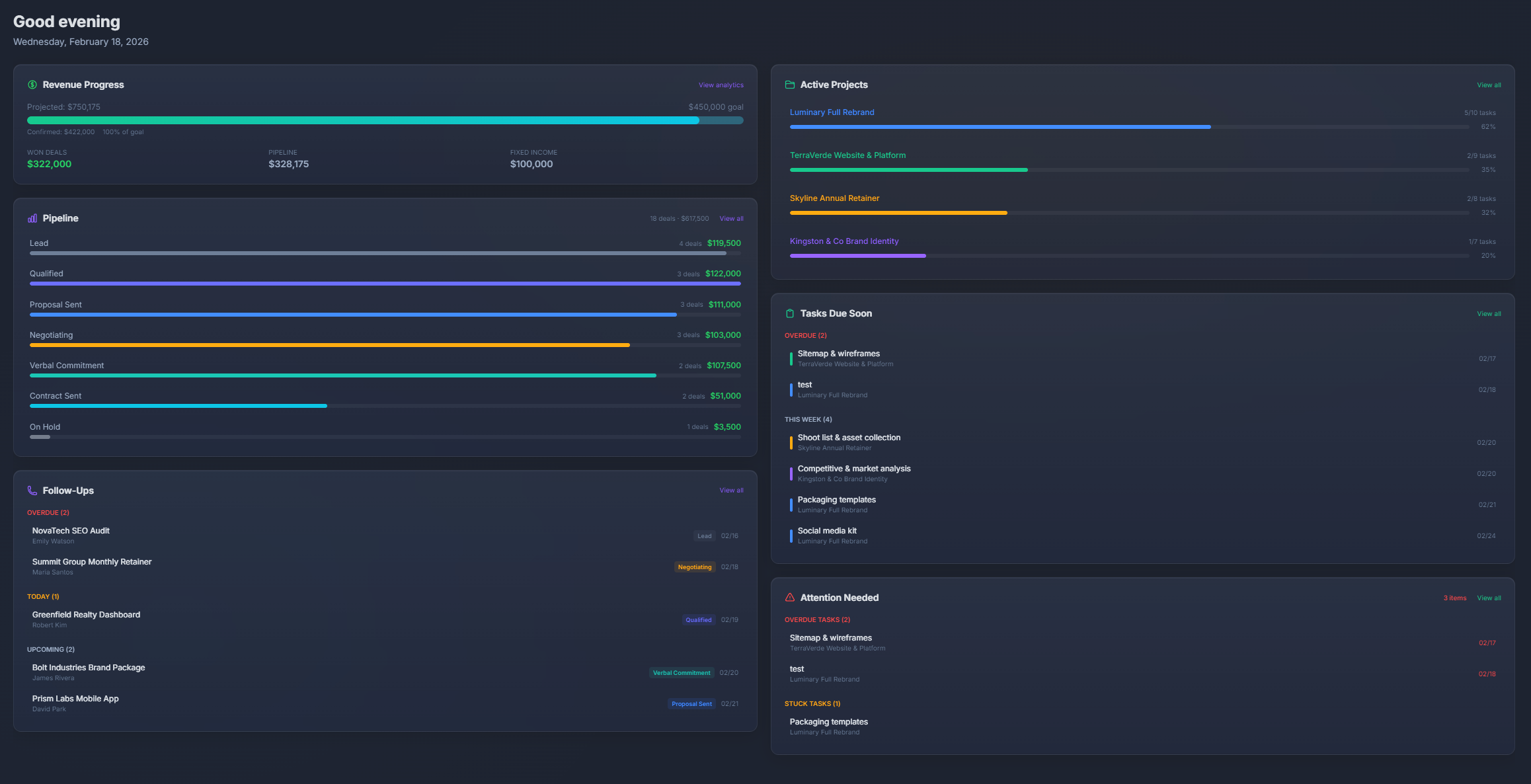Screen dimensions: 1531x784
Task: Click the folder icon next to Active Projects
Action: pyautogui.click(x=789, y=85)
